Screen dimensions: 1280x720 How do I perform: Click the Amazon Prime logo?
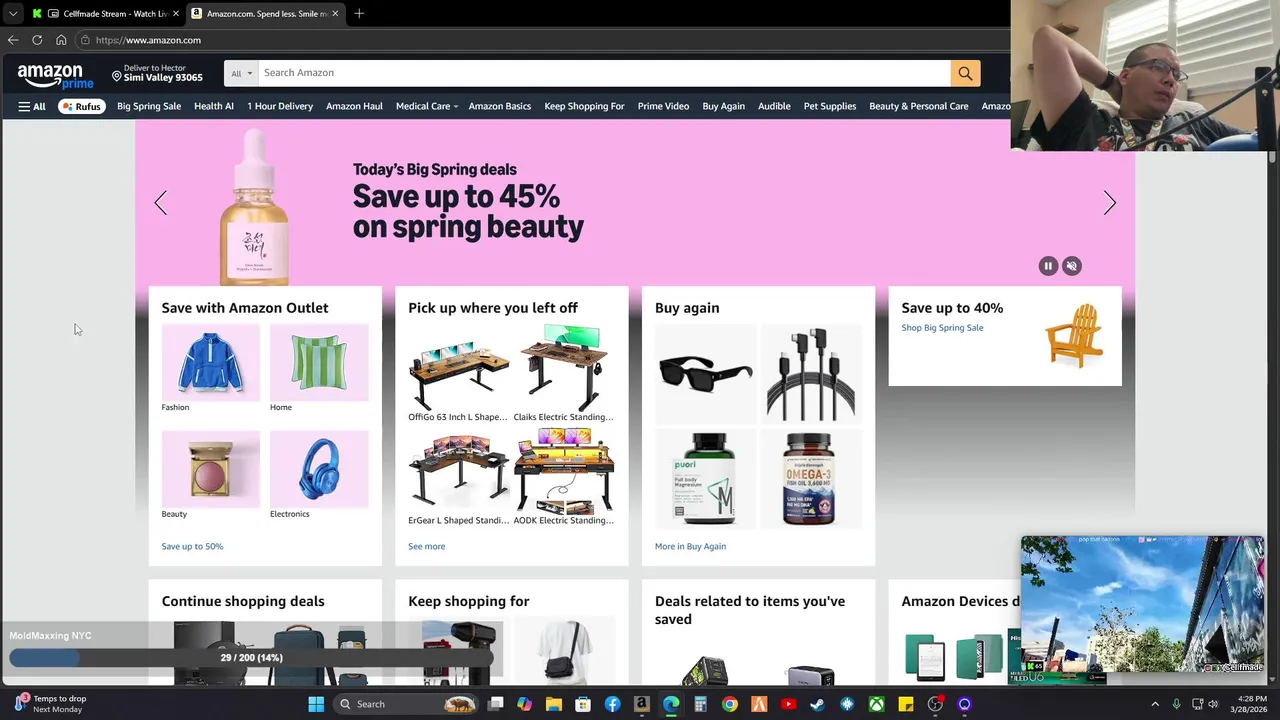tap(55, 75)
